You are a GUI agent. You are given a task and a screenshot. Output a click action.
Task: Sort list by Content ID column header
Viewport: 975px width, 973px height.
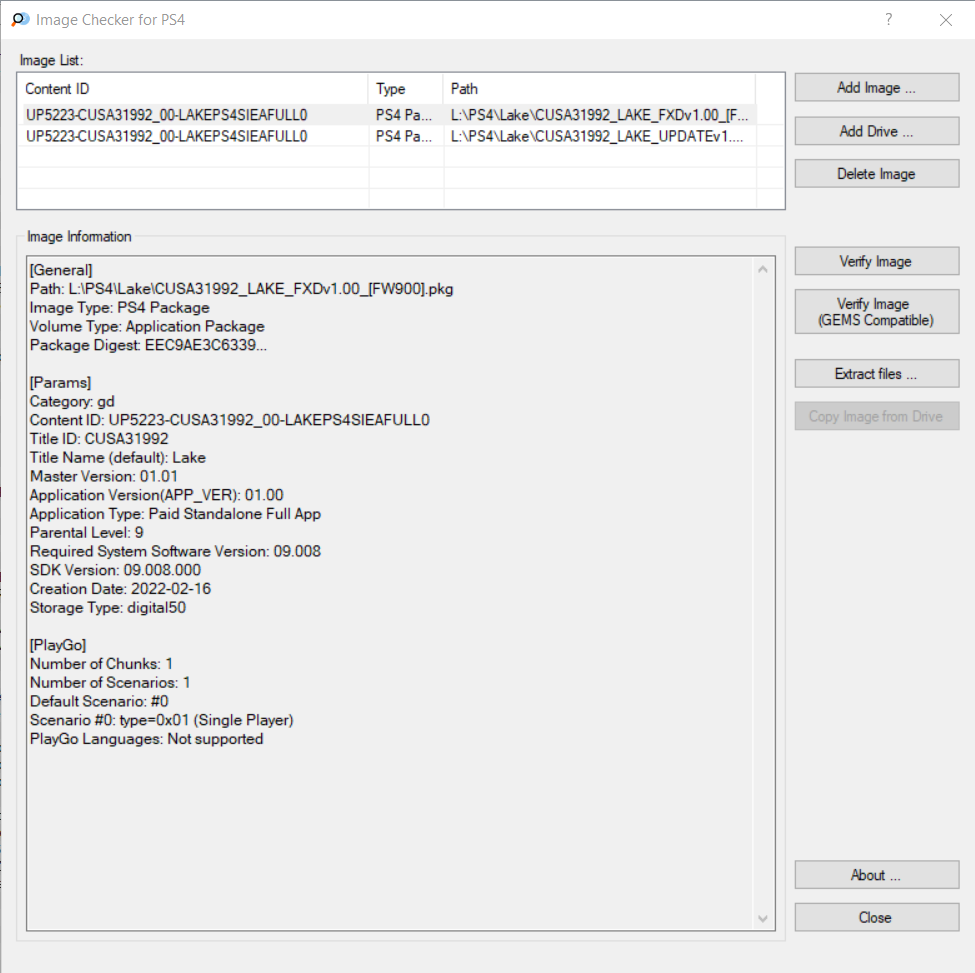(x=193, y=89)
